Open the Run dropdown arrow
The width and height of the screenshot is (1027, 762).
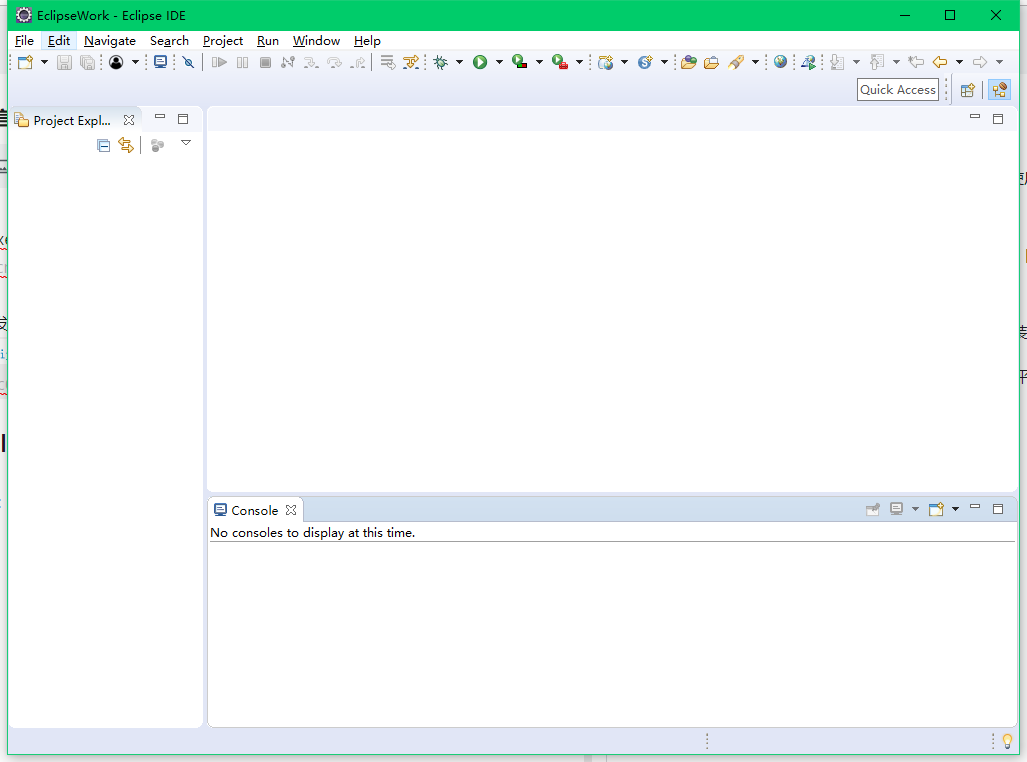[x=499, y=62]
